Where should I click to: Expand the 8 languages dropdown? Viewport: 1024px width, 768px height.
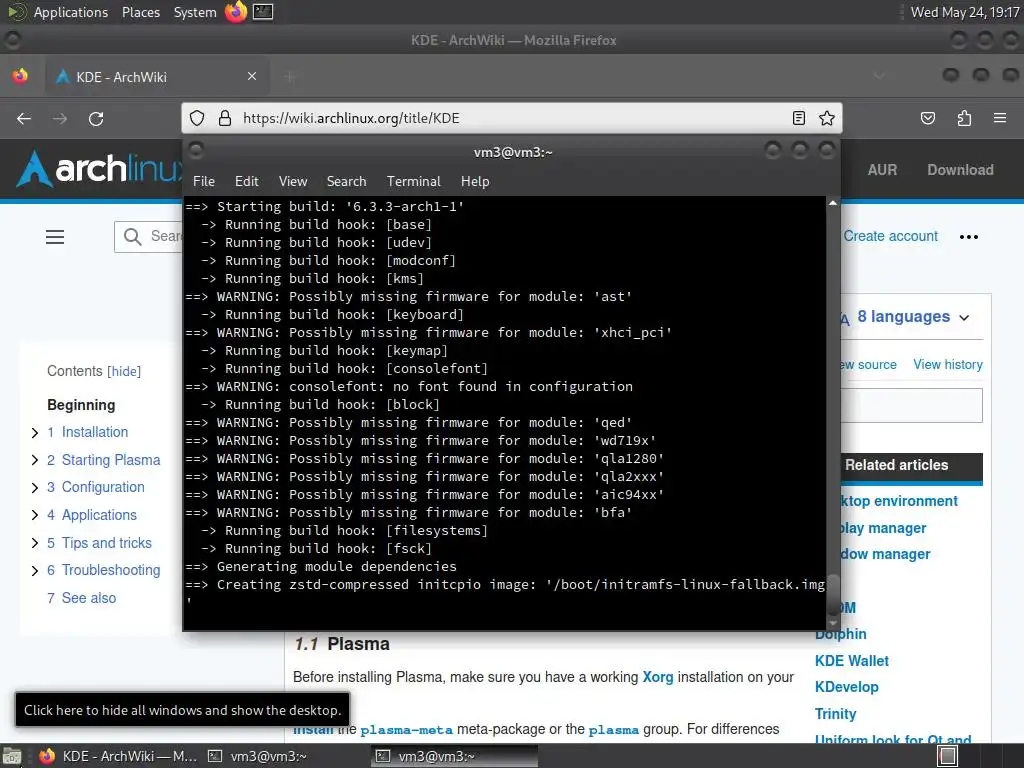click(x=912, y=317)
